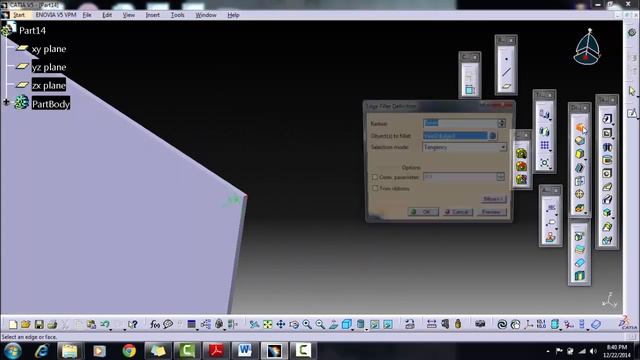Image resolution: width=640 pixels, height=360 pixels.
Task: Open the Formula f(x) tool
Action: tap(155, 324)
